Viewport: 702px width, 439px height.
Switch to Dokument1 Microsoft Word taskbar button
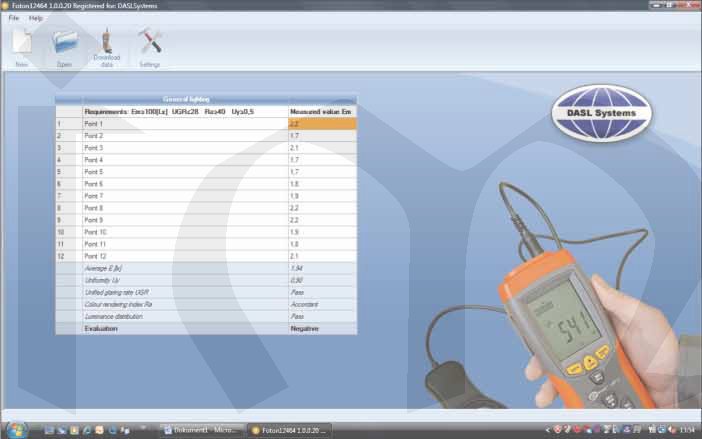[202, 430]
